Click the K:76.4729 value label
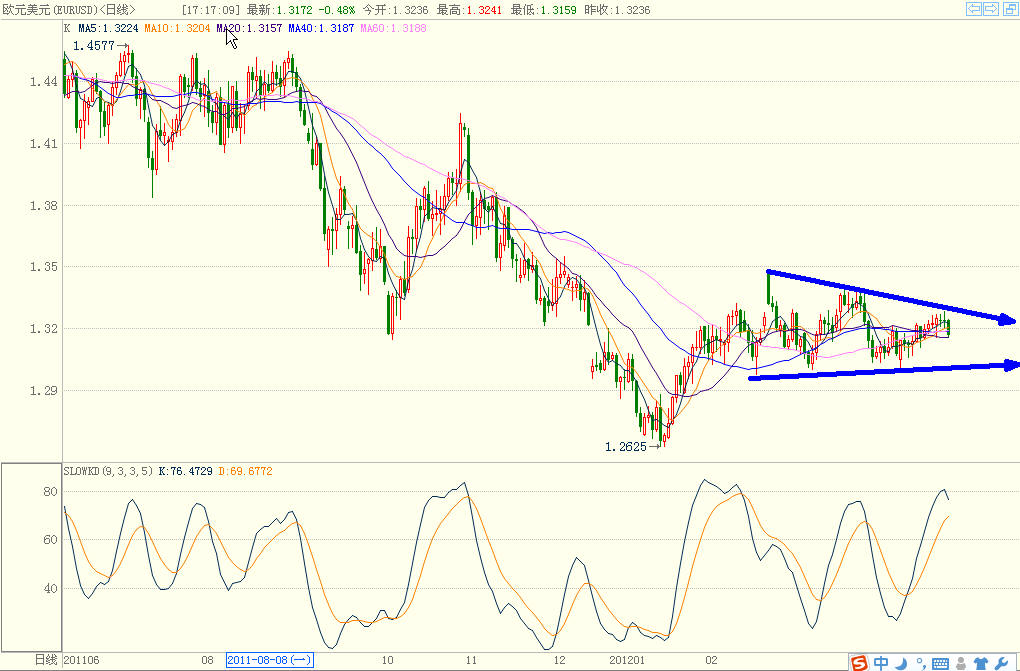Screen dimensions: 1020x671 [185, 471]
